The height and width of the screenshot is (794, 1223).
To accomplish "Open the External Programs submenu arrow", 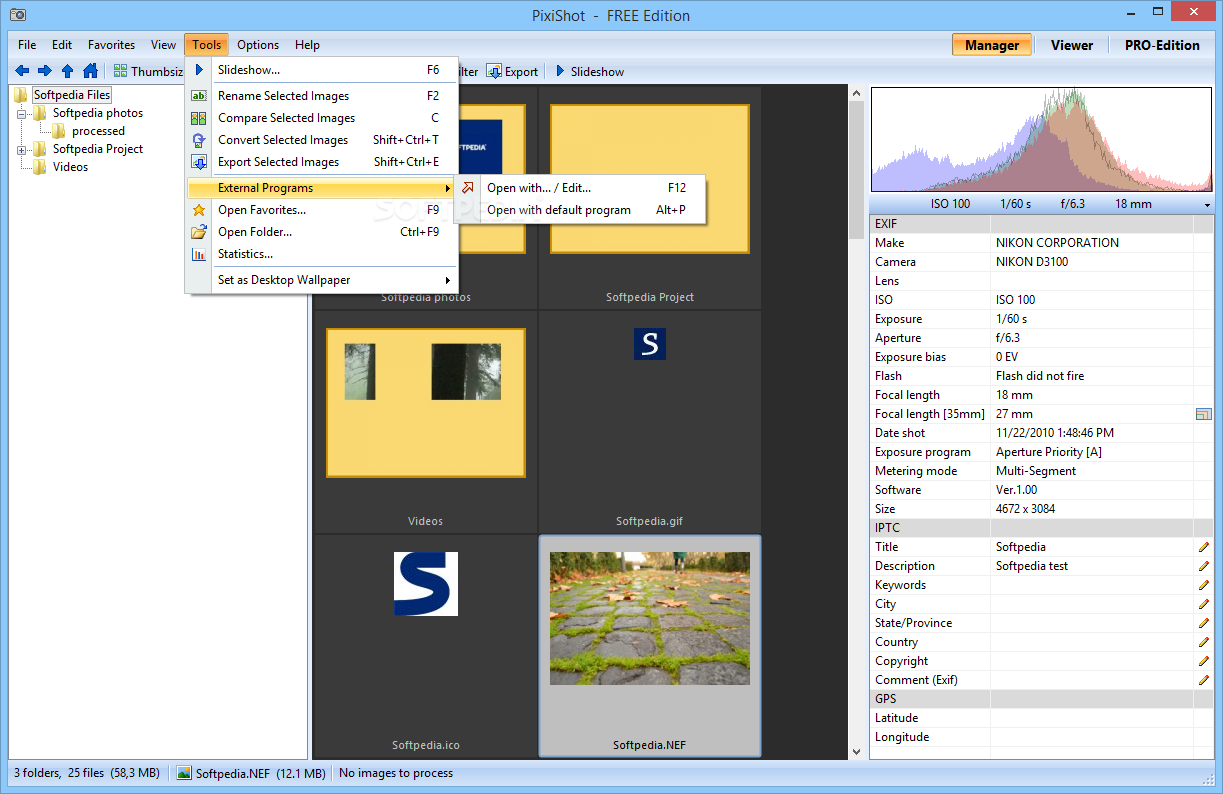I will (448, 188).
